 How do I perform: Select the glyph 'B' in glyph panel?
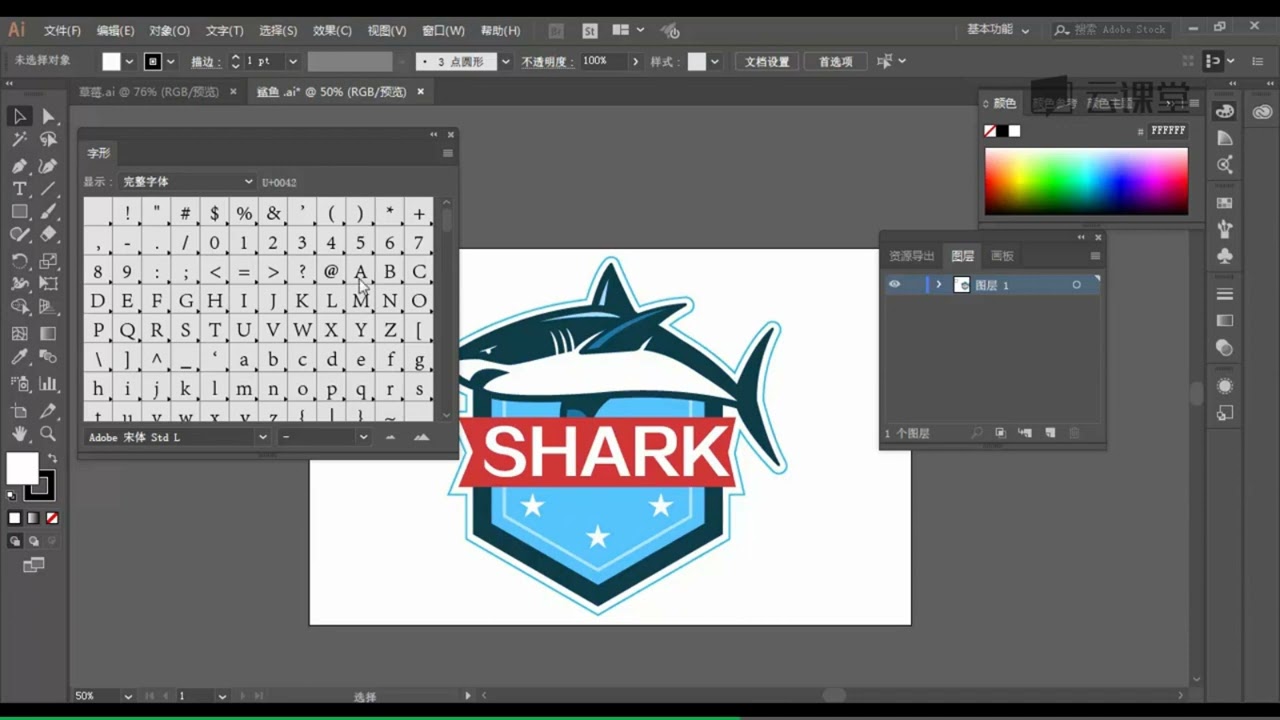pyautogui.click(x=390, y=272)
